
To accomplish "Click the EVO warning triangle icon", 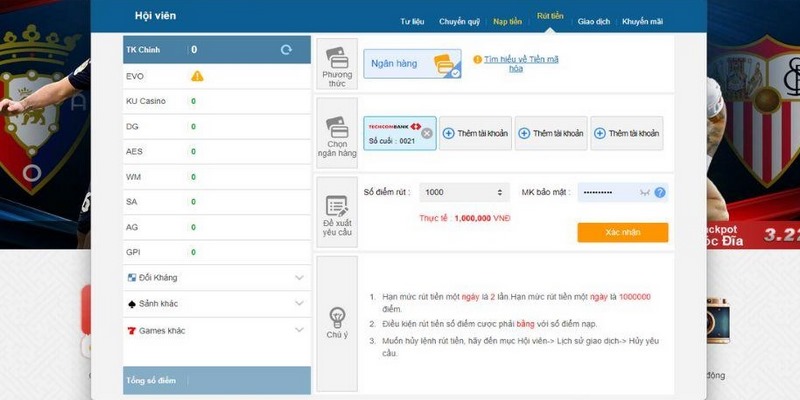I will (x=197, y=75).
